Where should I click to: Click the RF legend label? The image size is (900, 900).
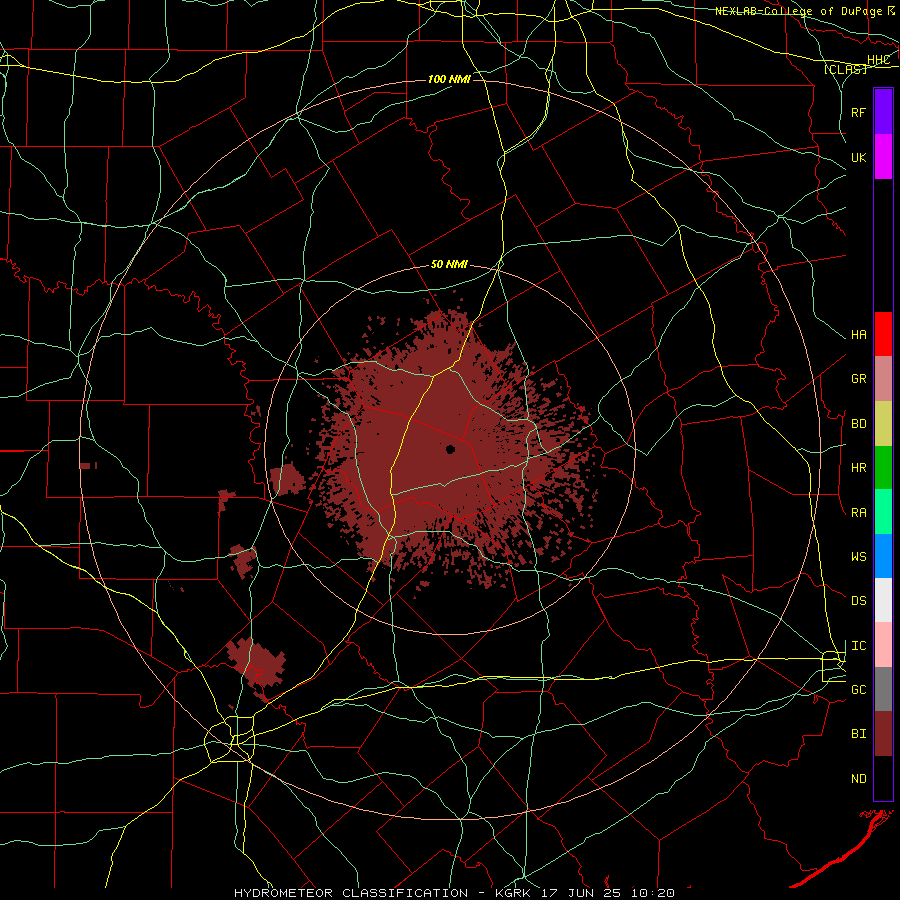click(x=859, y=112)
